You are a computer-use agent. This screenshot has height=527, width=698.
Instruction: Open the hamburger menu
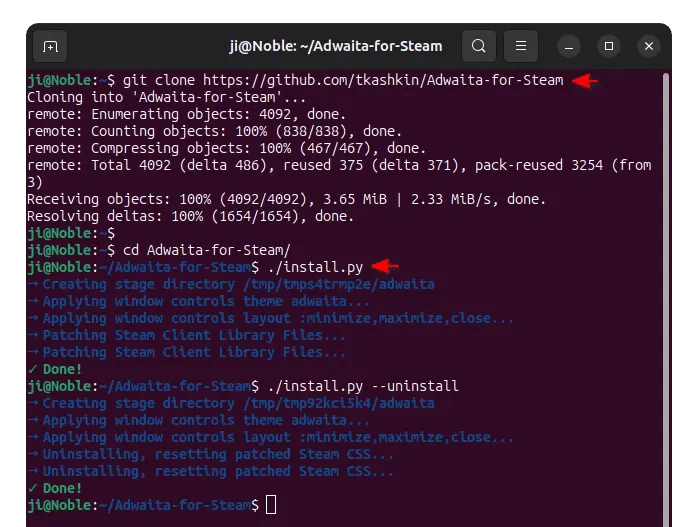click(x=520, y=46)
